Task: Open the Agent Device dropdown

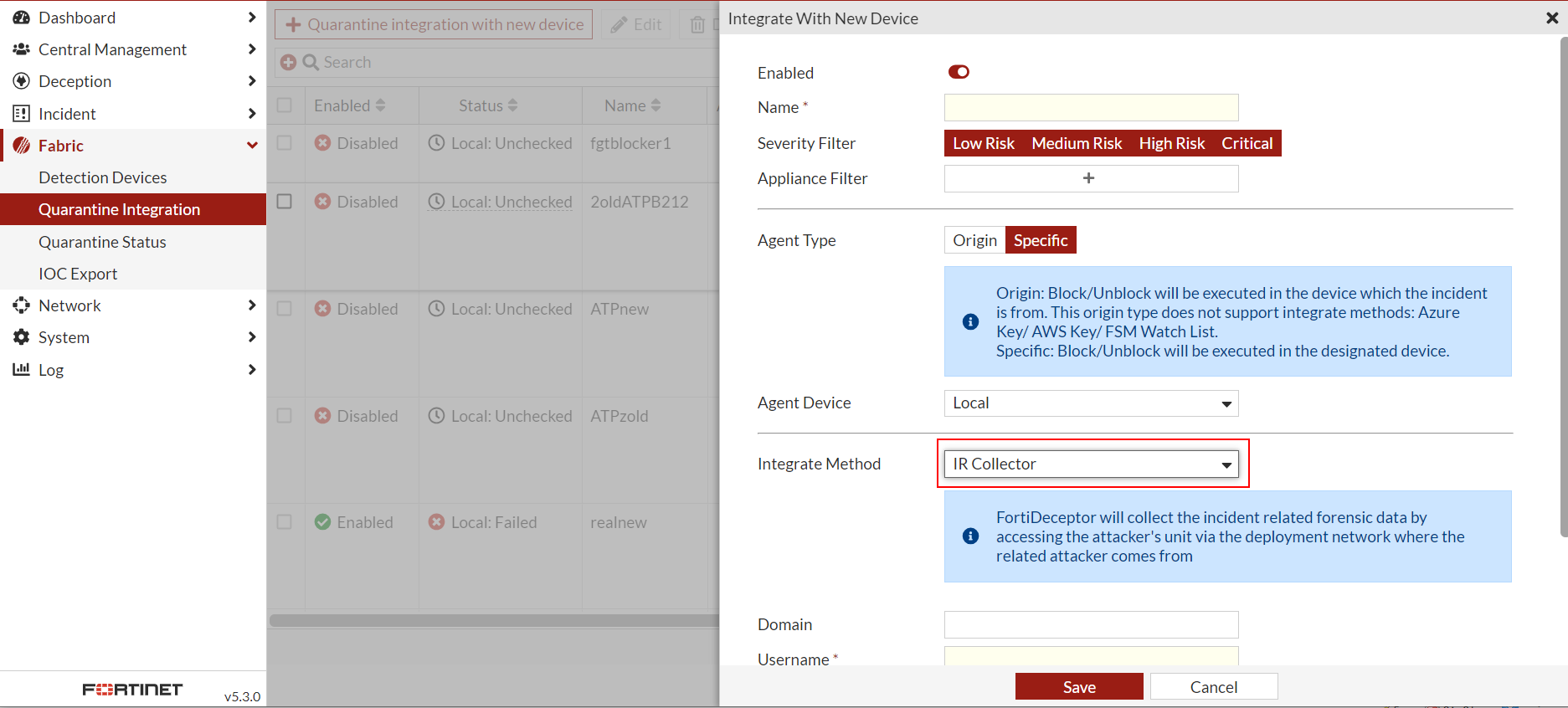Action: (1091, 403)
